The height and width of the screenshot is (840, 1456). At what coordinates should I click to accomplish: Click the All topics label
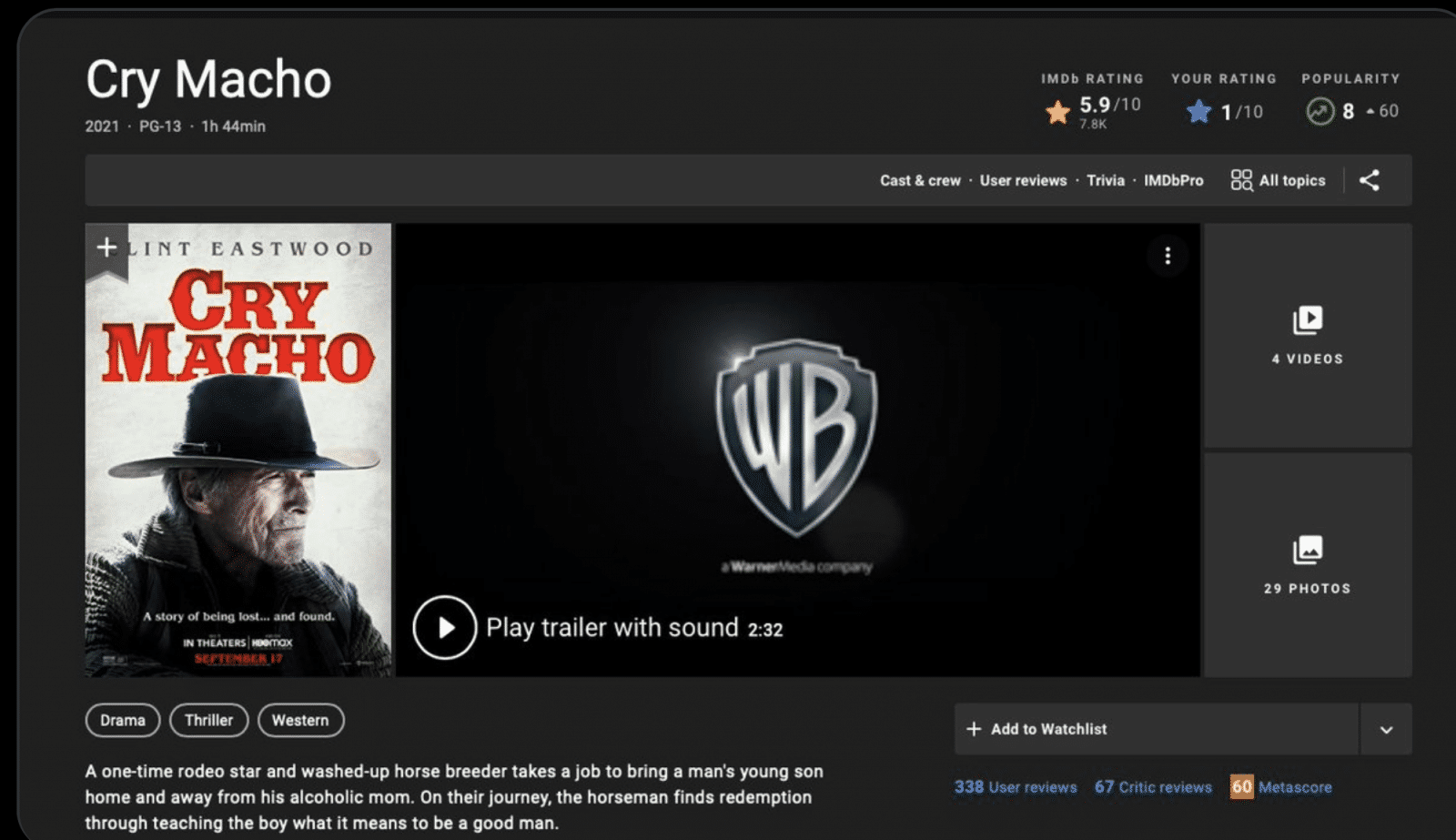point(1292,180)
